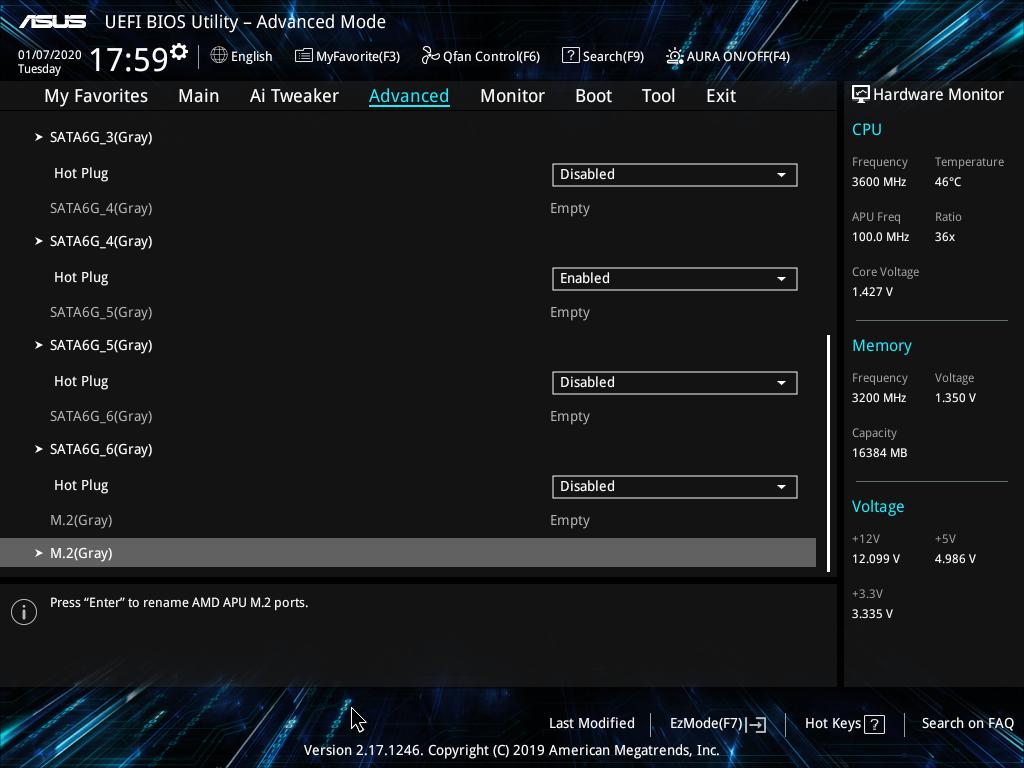Open the Tool tab
Screen dimensions: 1024x768
click(x=658, y=96)
